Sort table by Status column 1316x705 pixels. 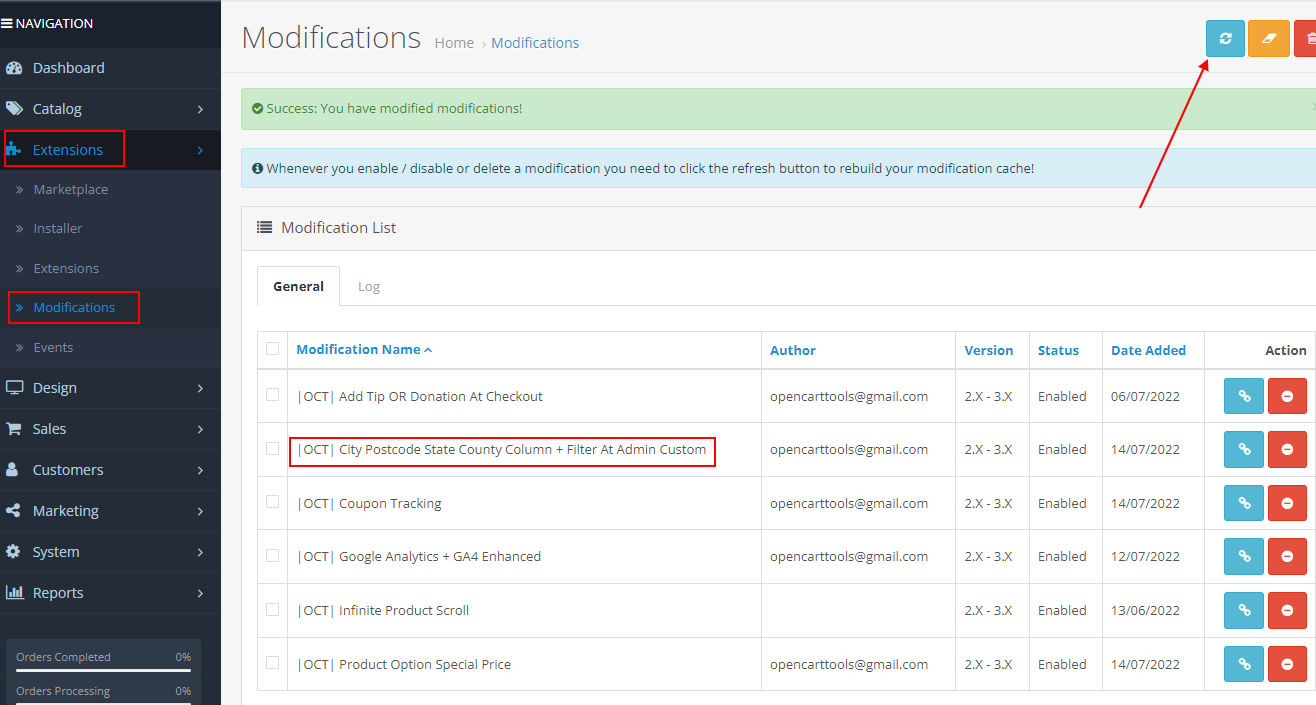point(1058,350)
